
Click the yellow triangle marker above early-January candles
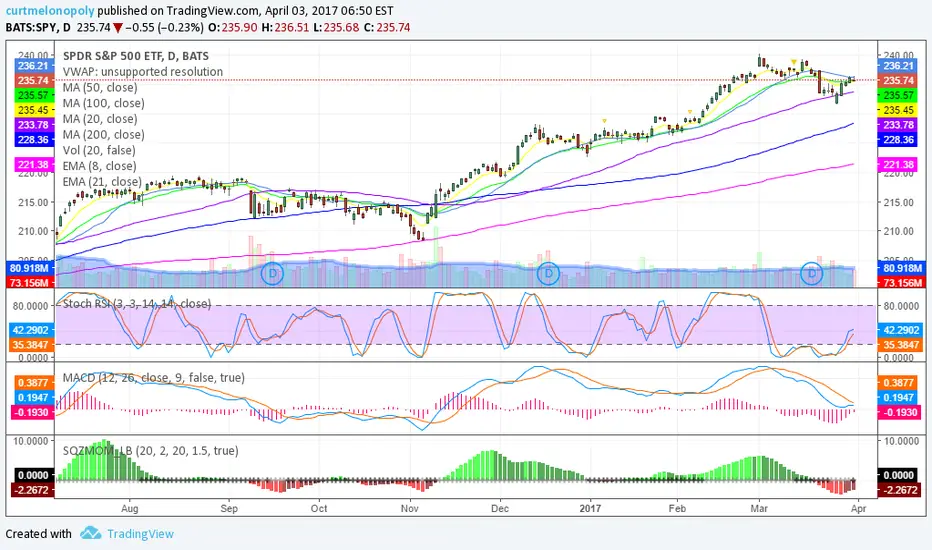point(604,121)
